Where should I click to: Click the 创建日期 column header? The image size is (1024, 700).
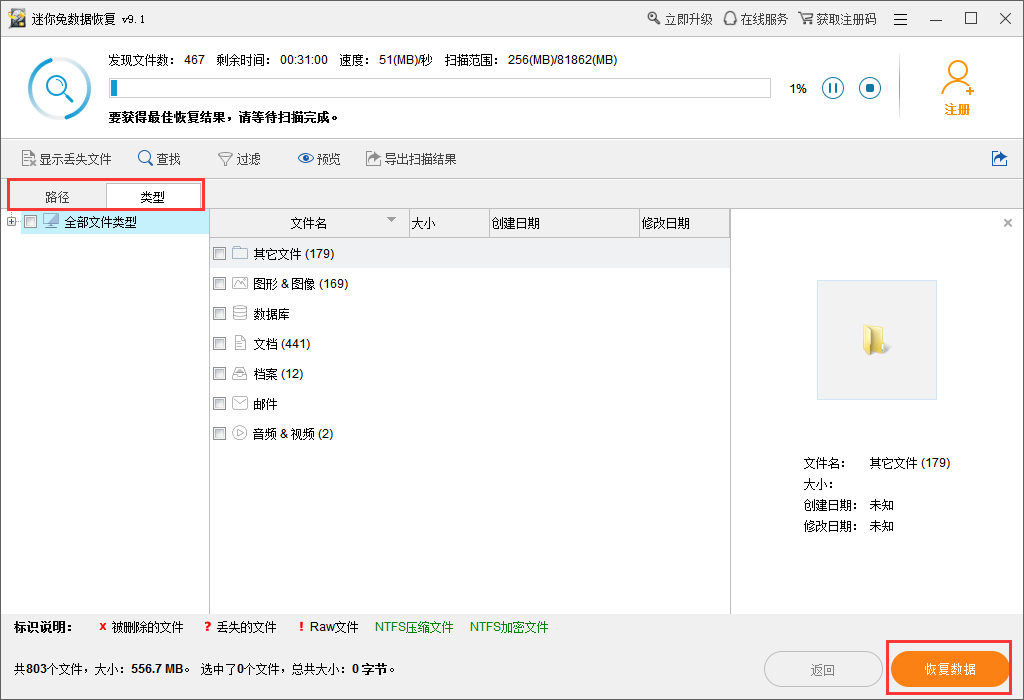564,223
